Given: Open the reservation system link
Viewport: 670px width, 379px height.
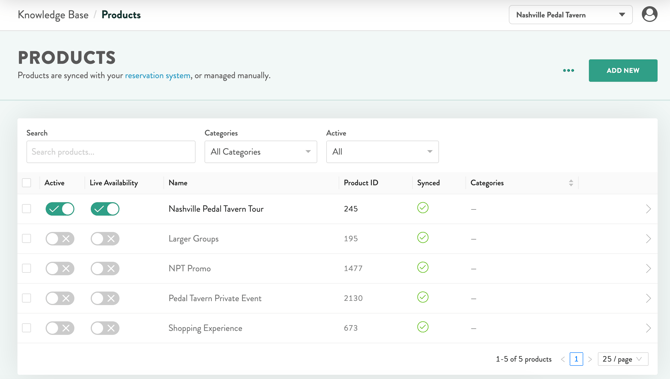Looking at the screenshot, I should [x=158, y=76].
